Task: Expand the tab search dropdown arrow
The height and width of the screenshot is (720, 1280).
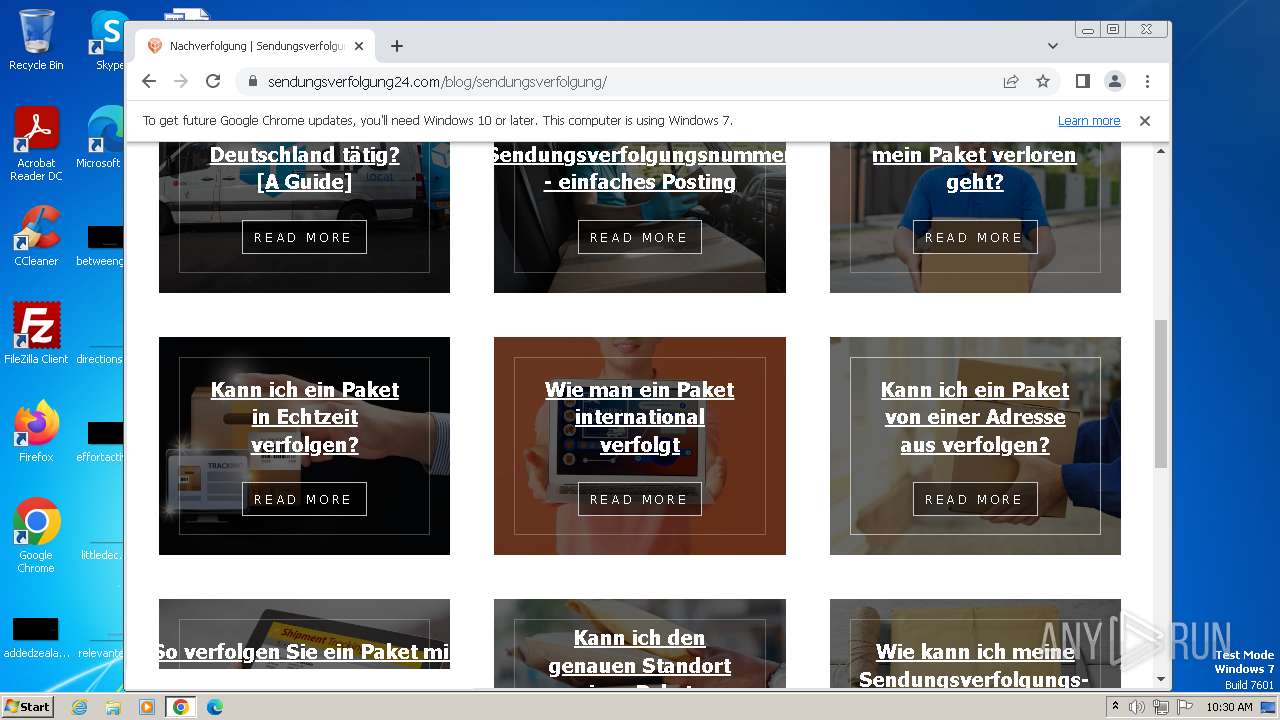Action: click(1053, 46)
